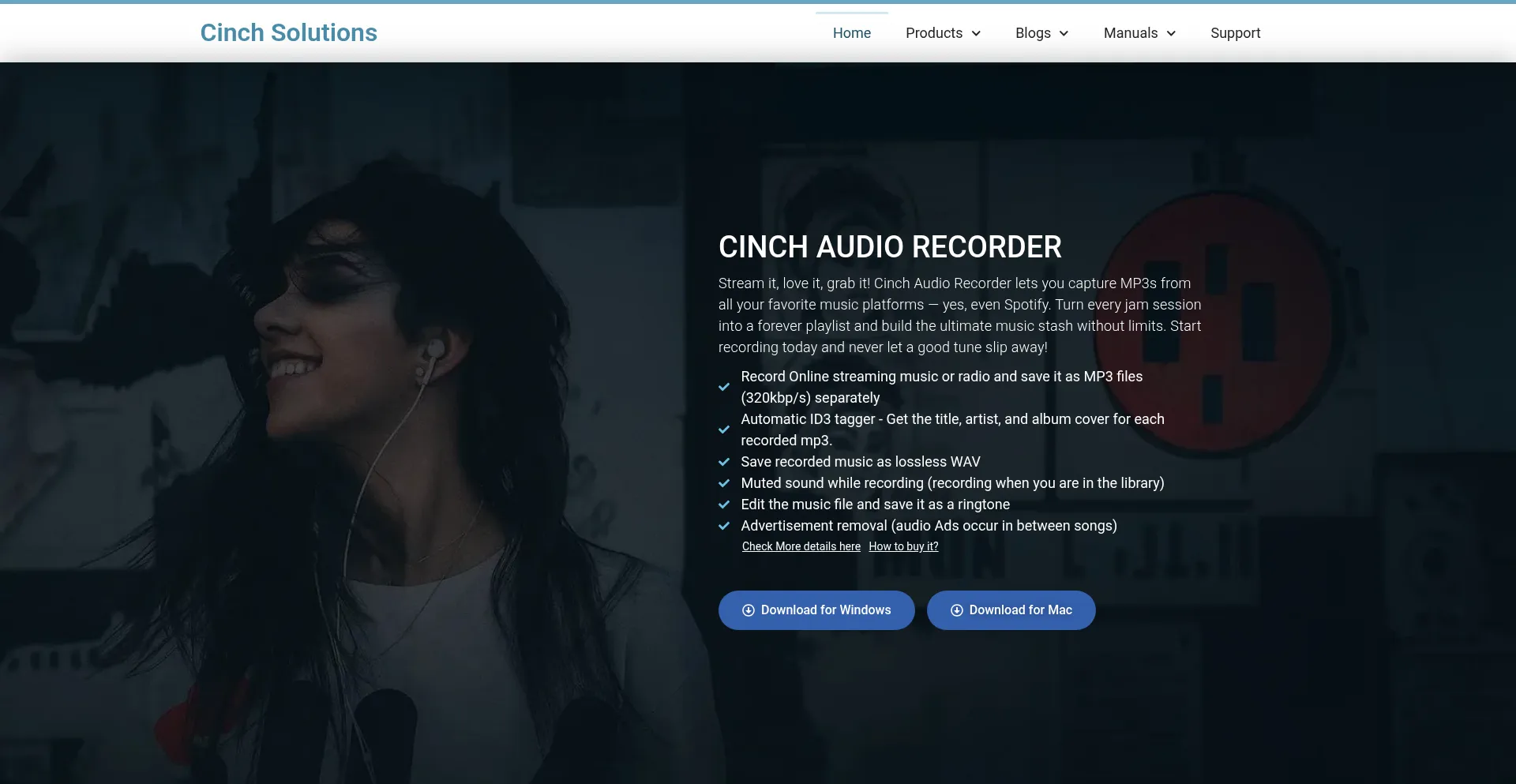Open the How to buy it? link
The width and height of the screenshot is (1516, 784).
[x=903, y=546]
